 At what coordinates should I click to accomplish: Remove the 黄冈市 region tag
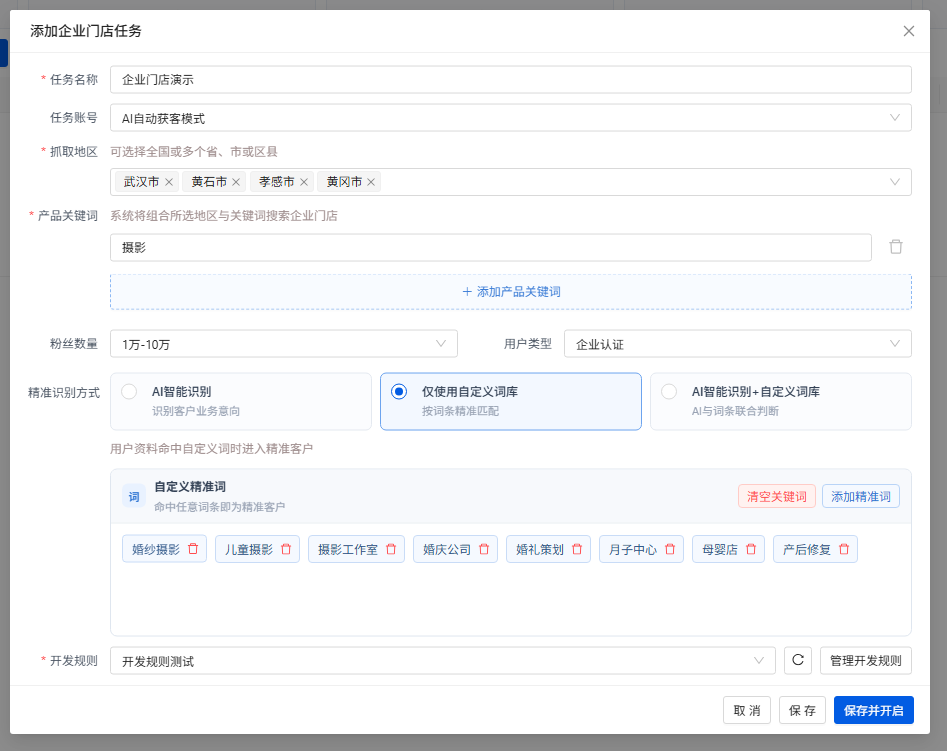[x=371, y=182]
